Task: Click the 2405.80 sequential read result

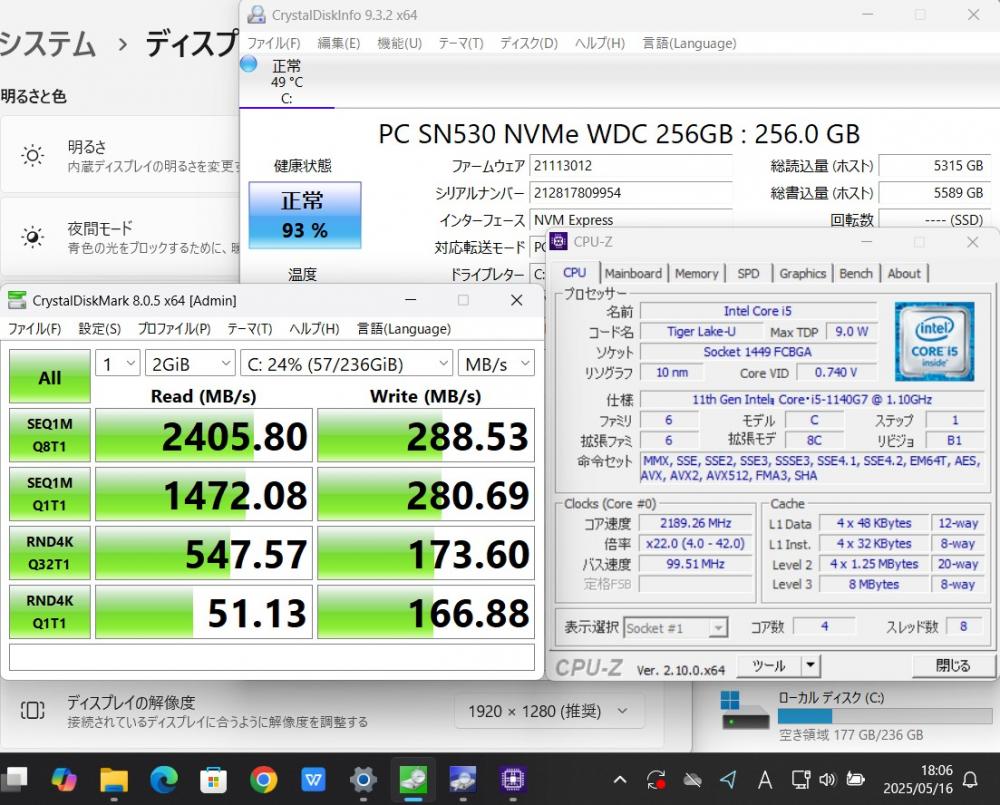Action: click(x=204, y=436)
